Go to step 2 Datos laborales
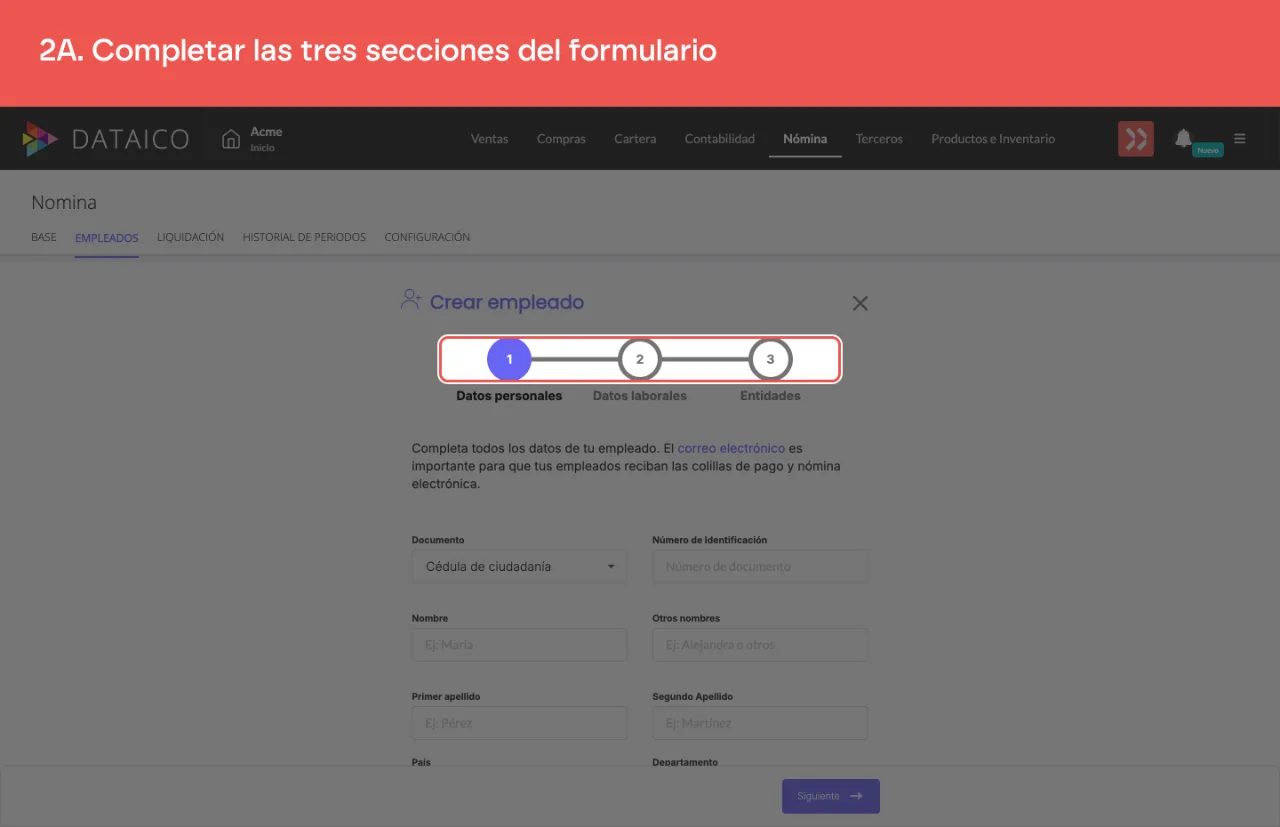The width and height of the screenshot is (1280, 827). (640, 359)
